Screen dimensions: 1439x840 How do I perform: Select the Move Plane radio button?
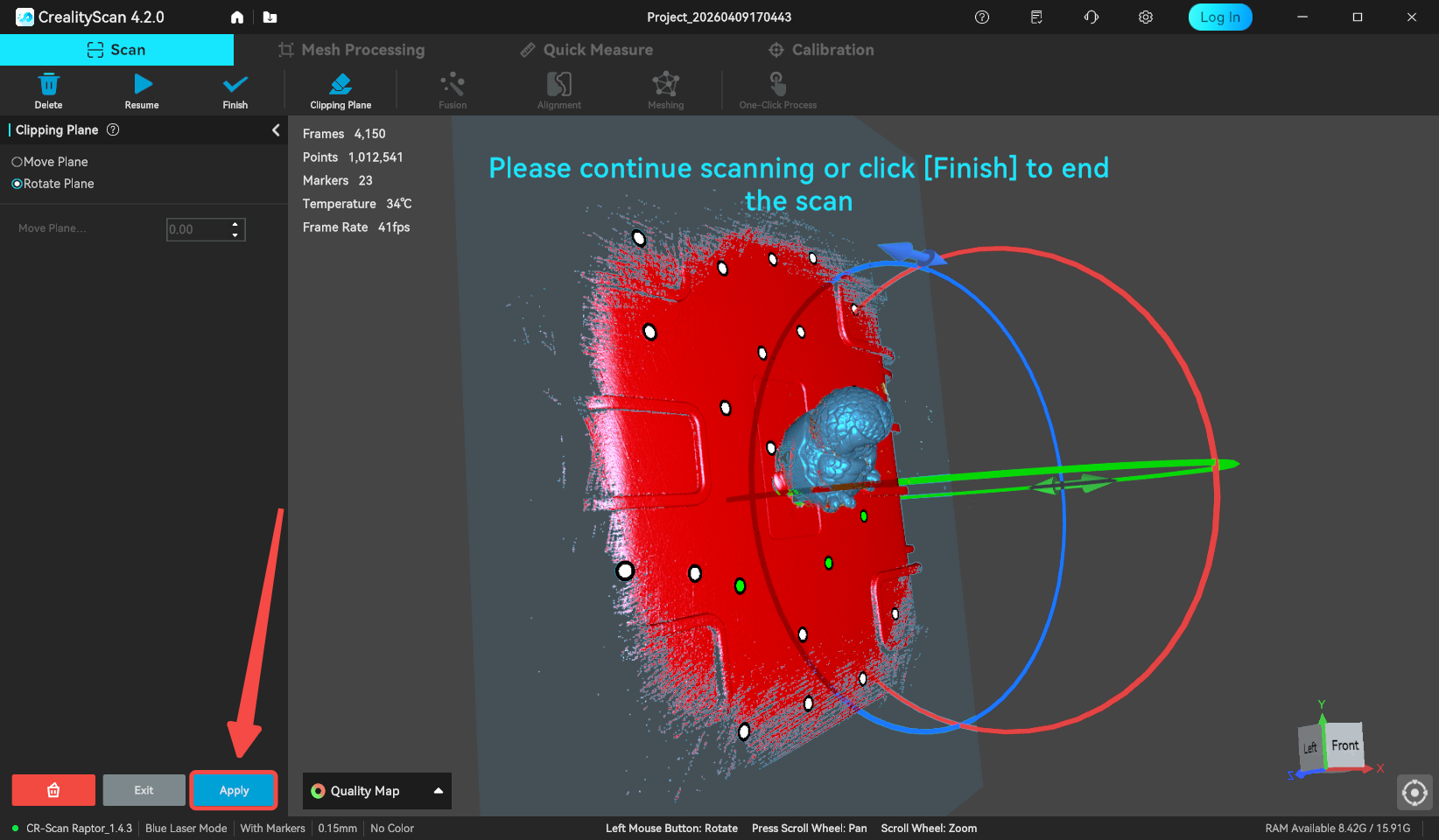(x=17, y=162)
